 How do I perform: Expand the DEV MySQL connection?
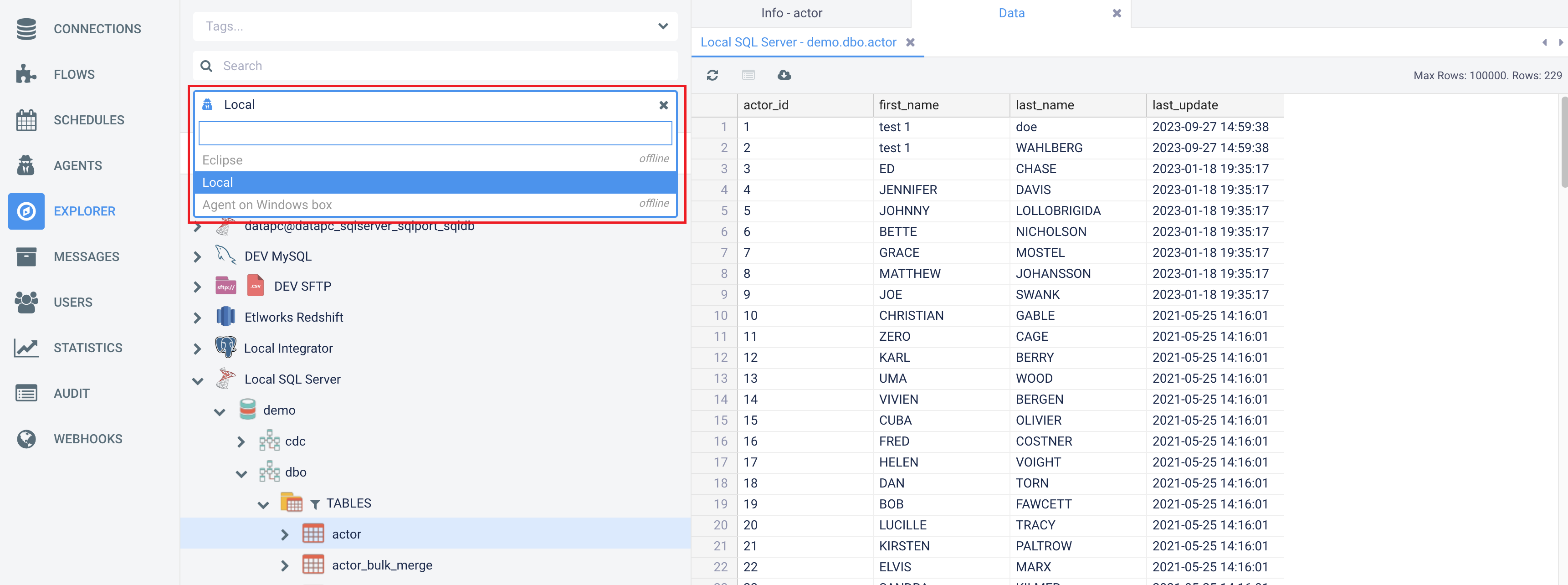pos(197,257)
